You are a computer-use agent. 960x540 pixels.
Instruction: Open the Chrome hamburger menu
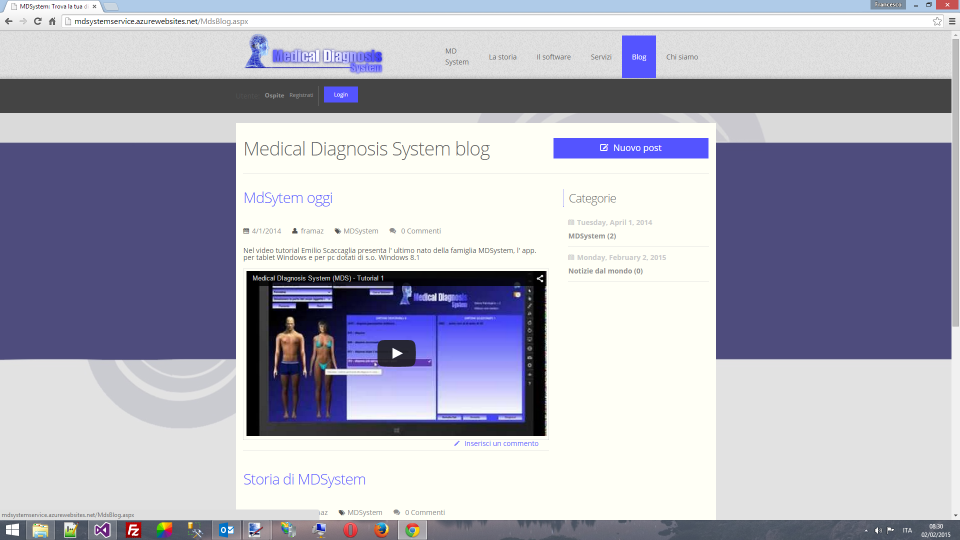click(951, 20)
